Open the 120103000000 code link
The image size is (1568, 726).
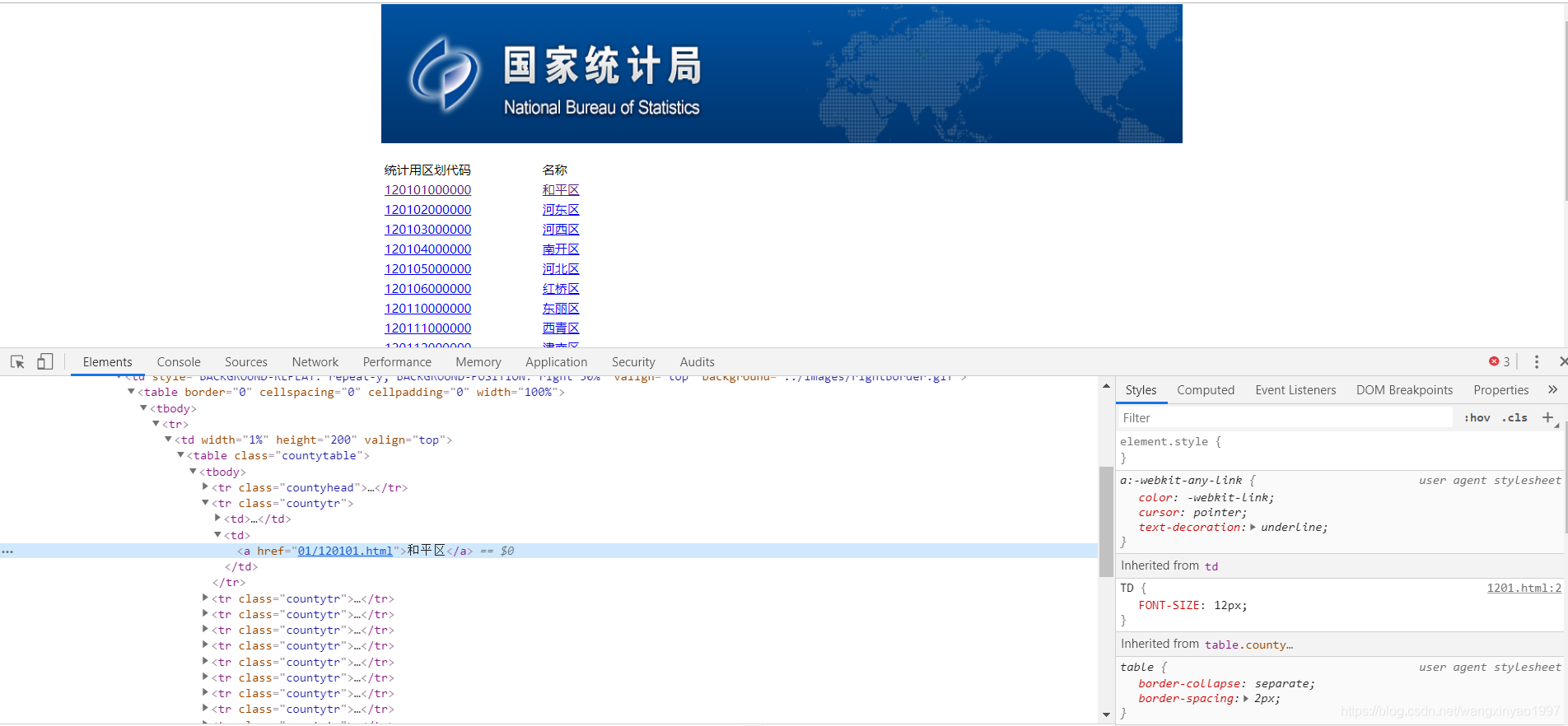[x=428, y=230]
